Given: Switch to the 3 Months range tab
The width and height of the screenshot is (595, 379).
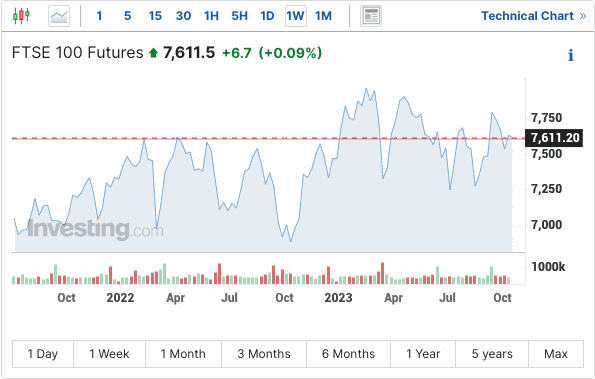Looking at the screenshot, I should (x=264, y=354).
